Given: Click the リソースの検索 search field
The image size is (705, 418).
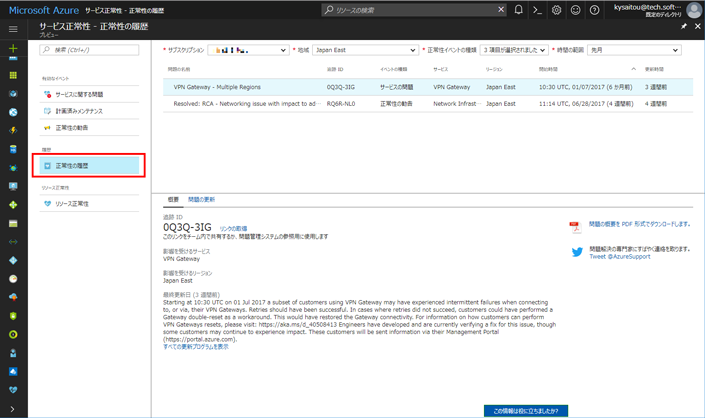Looking at the screenshot, I should pos(414,10).
